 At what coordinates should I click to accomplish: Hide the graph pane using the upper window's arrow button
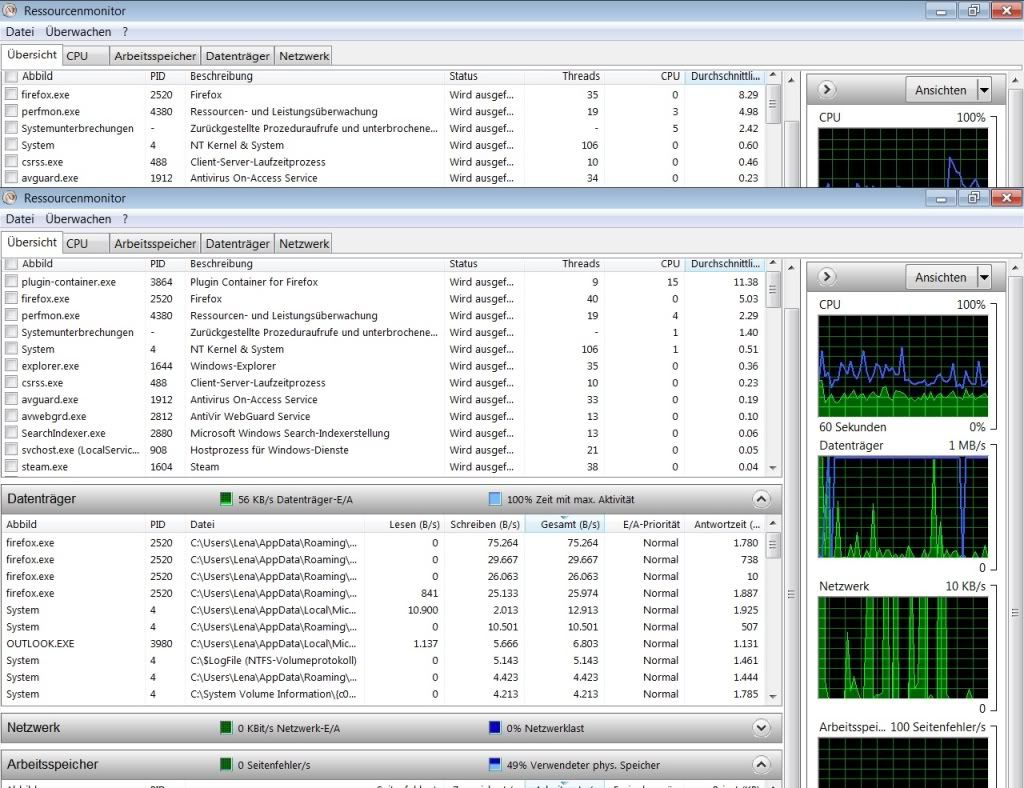[x=827, y=90]
